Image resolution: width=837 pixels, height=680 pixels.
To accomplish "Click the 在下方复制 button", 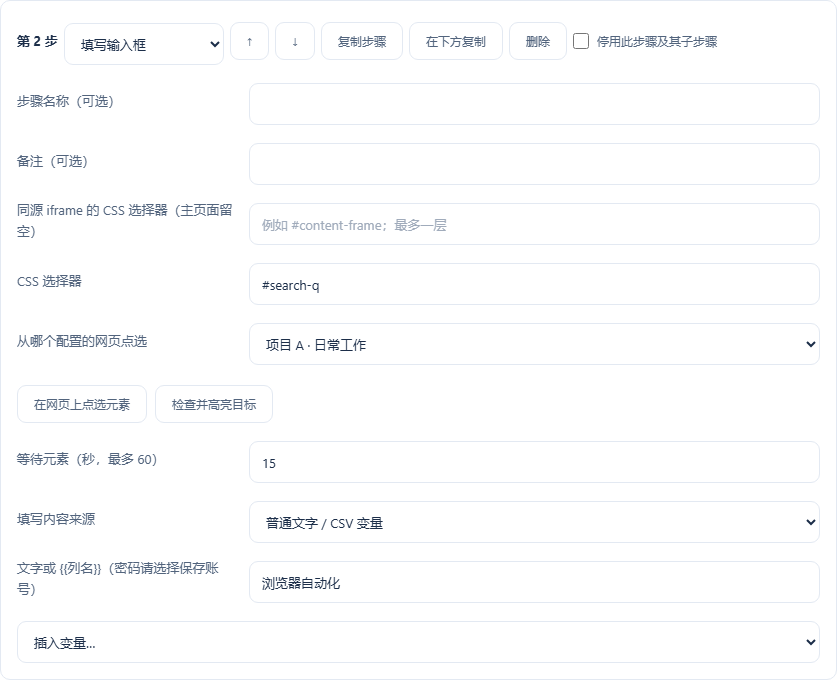I will tap(456, 42).
